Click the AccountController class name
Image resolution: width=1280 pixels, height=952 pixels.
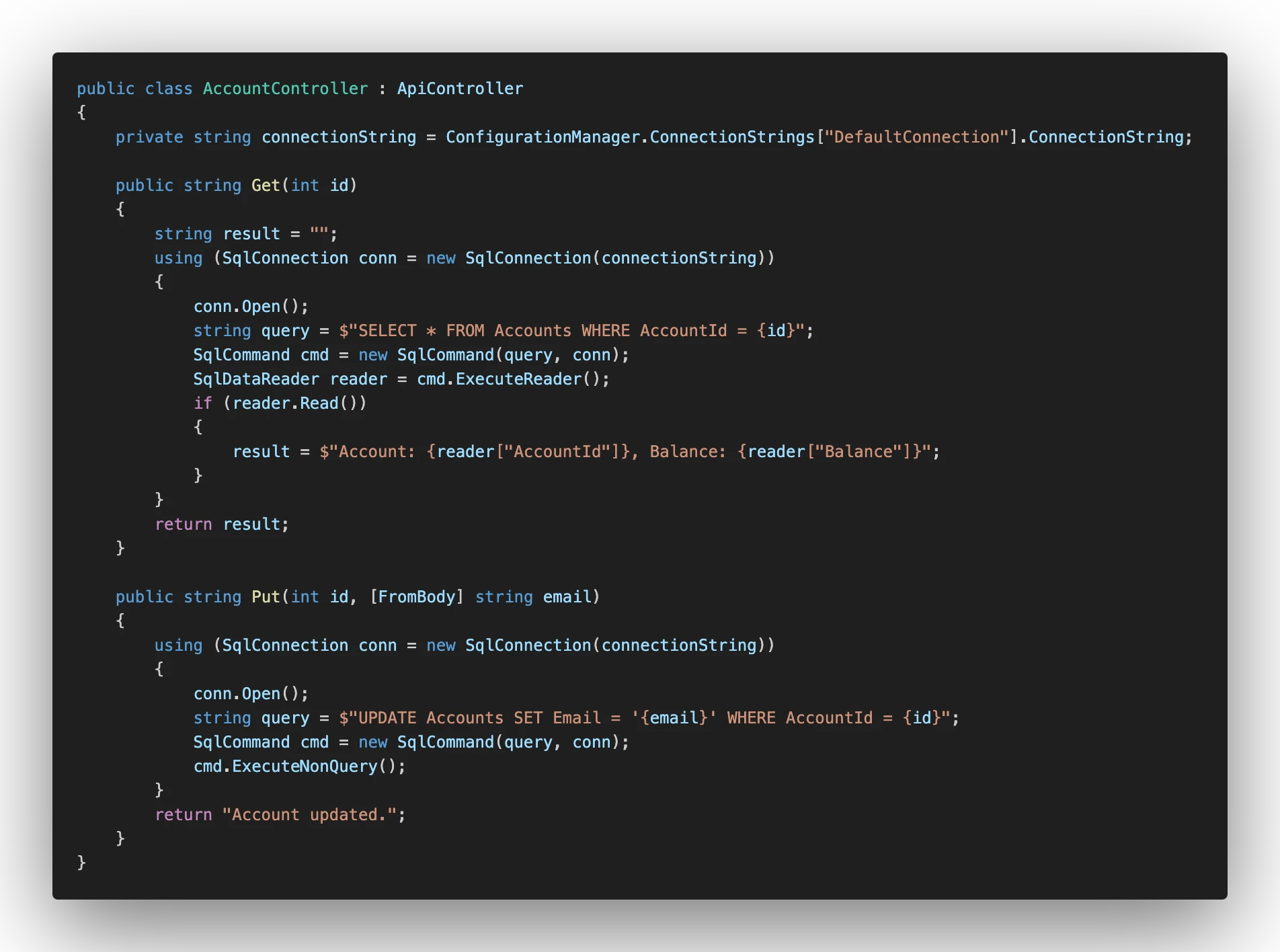coord(285,88)
